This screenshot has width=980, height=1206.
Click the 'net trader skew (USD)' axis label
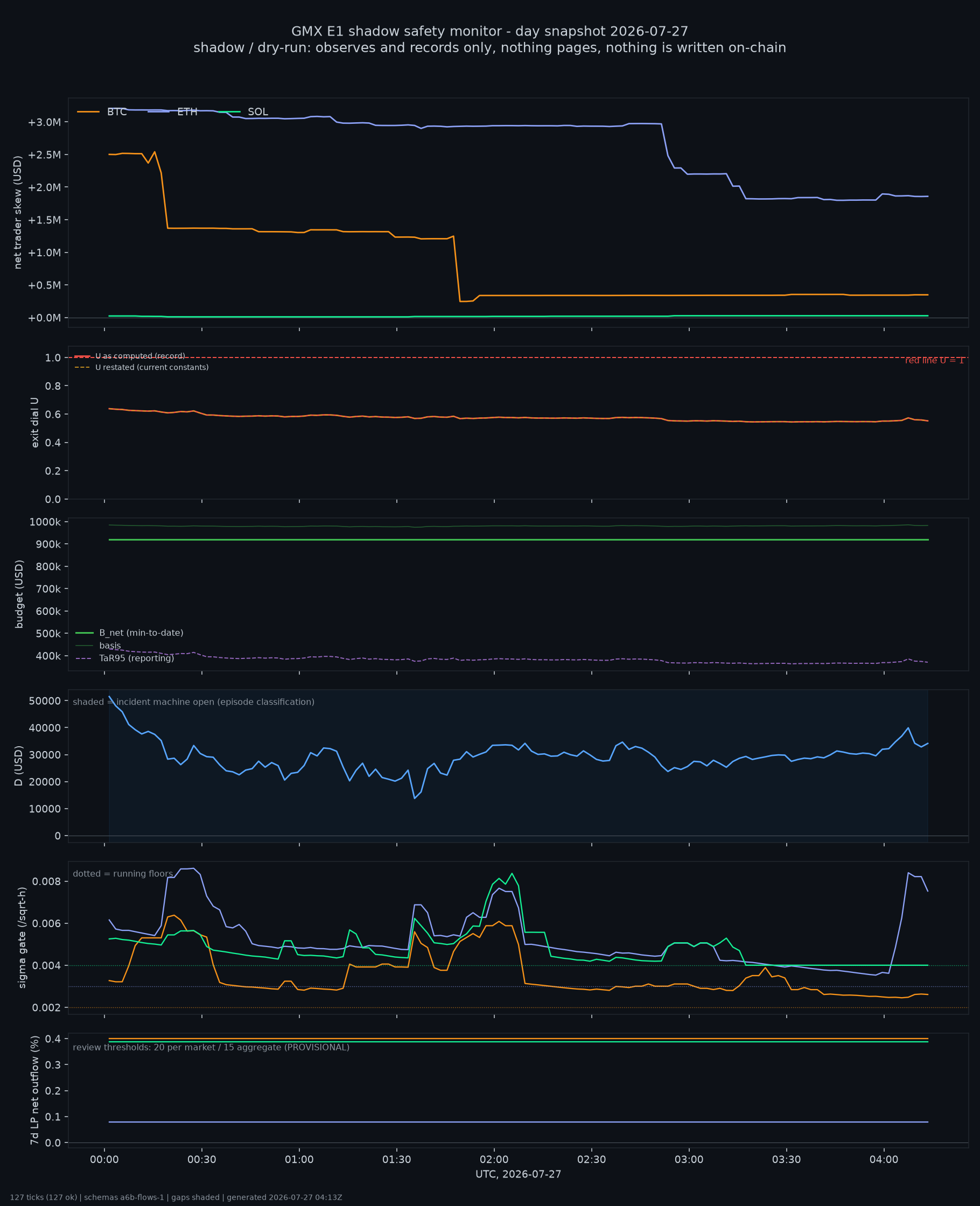(x=17, y=212)
